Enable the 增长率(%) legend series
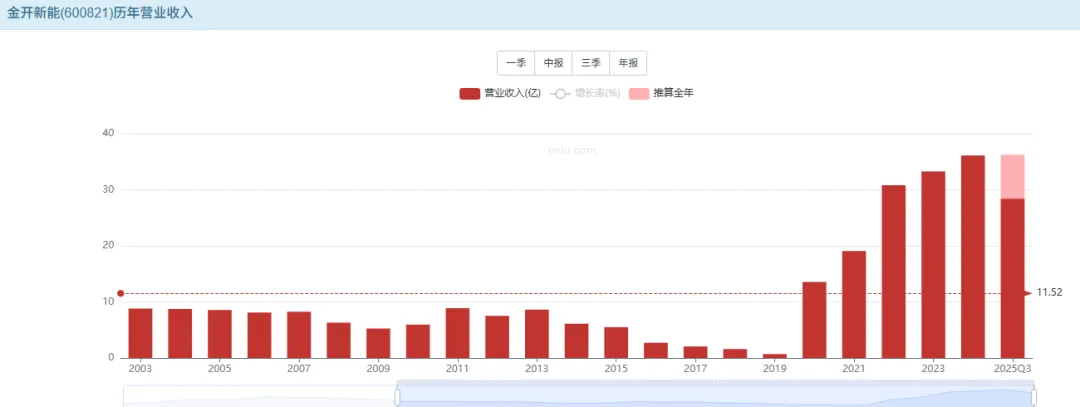Screen dimensions: 1080x407 (x=585, y=94)
